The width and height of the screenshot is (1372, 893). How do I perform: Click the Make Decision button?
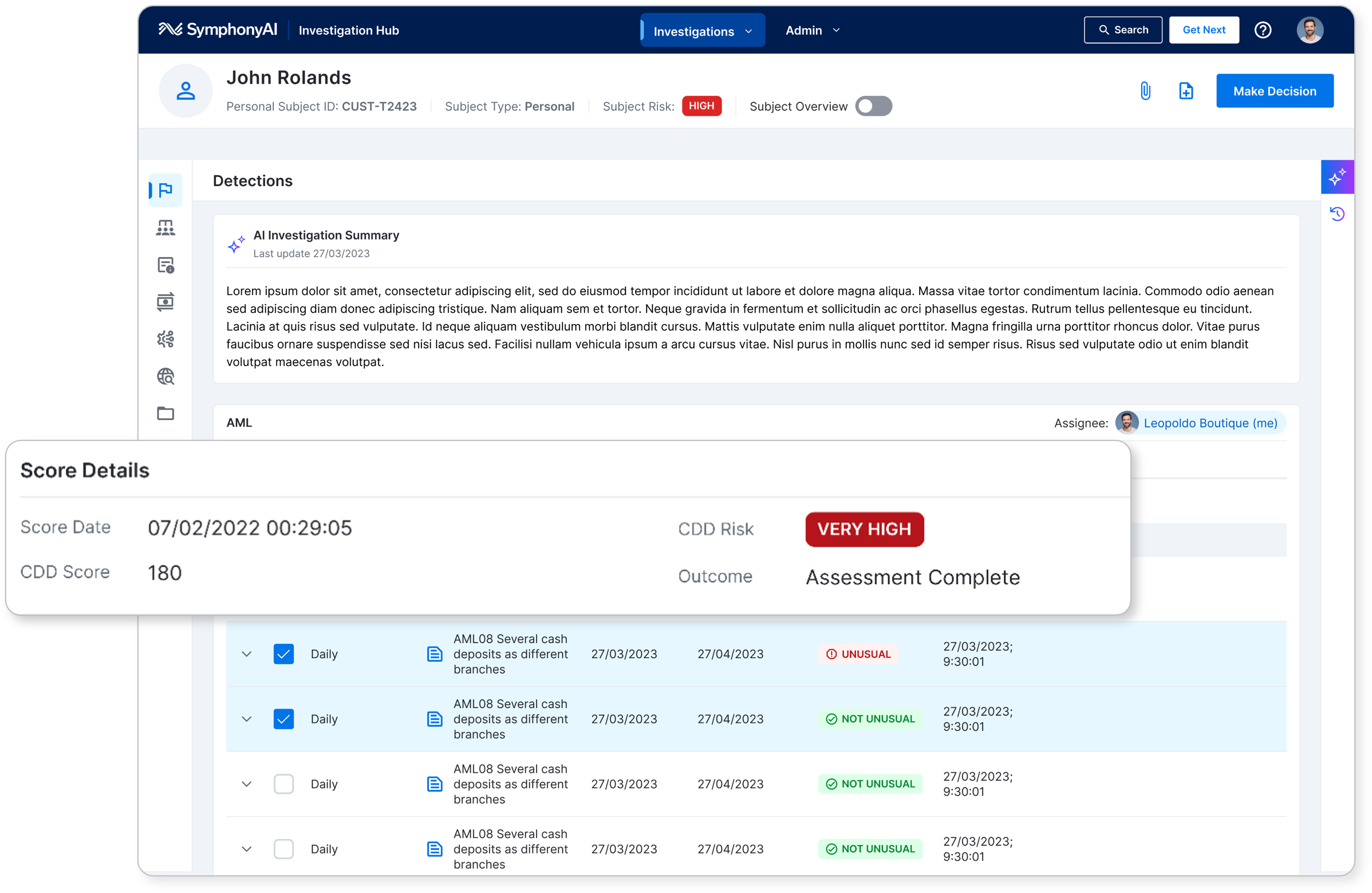point(1274,90)
